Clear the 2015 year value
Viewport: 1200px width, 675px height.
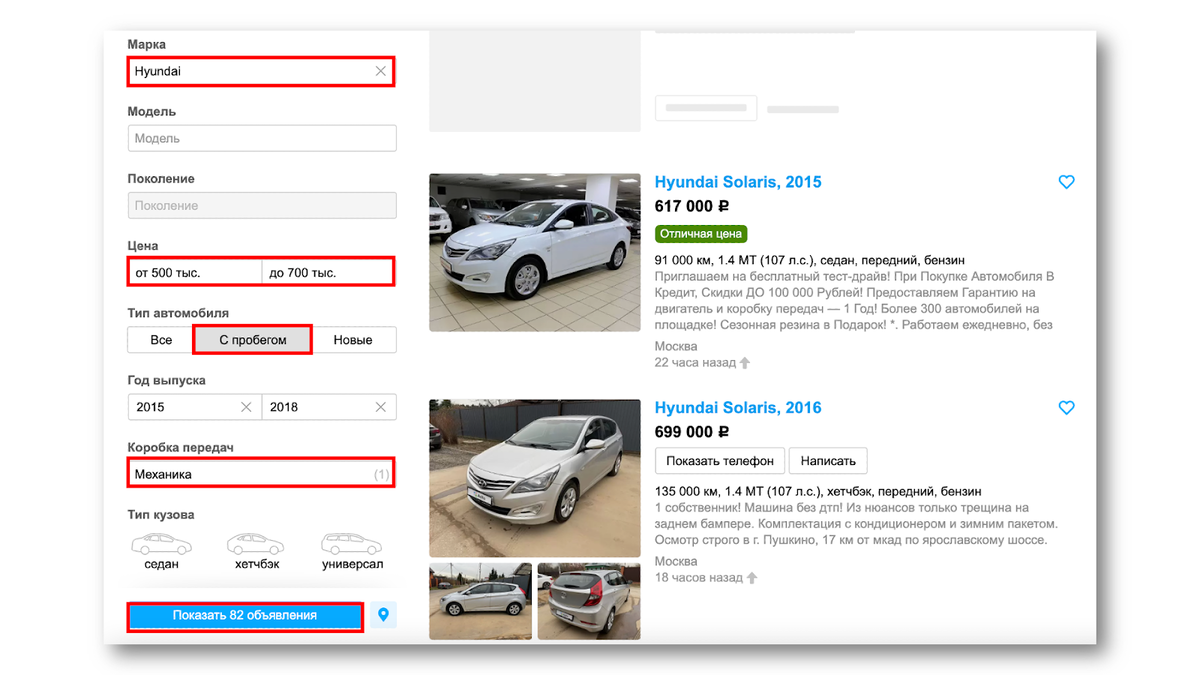(246, 407)
